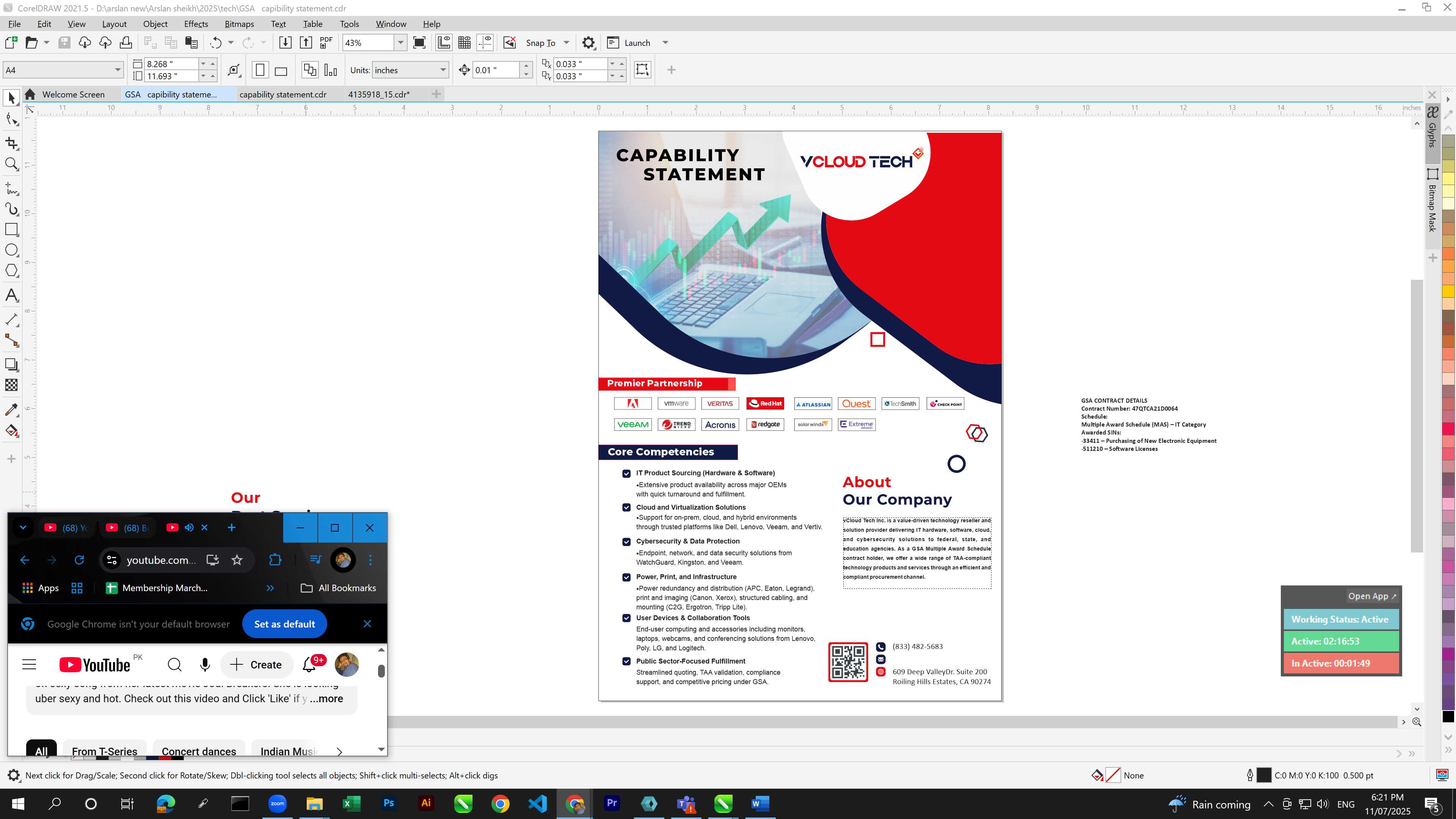This screenshot has height=819, width=1456.
Task: Click the black color swatch in palette
Action: [x=1448, y=716]
